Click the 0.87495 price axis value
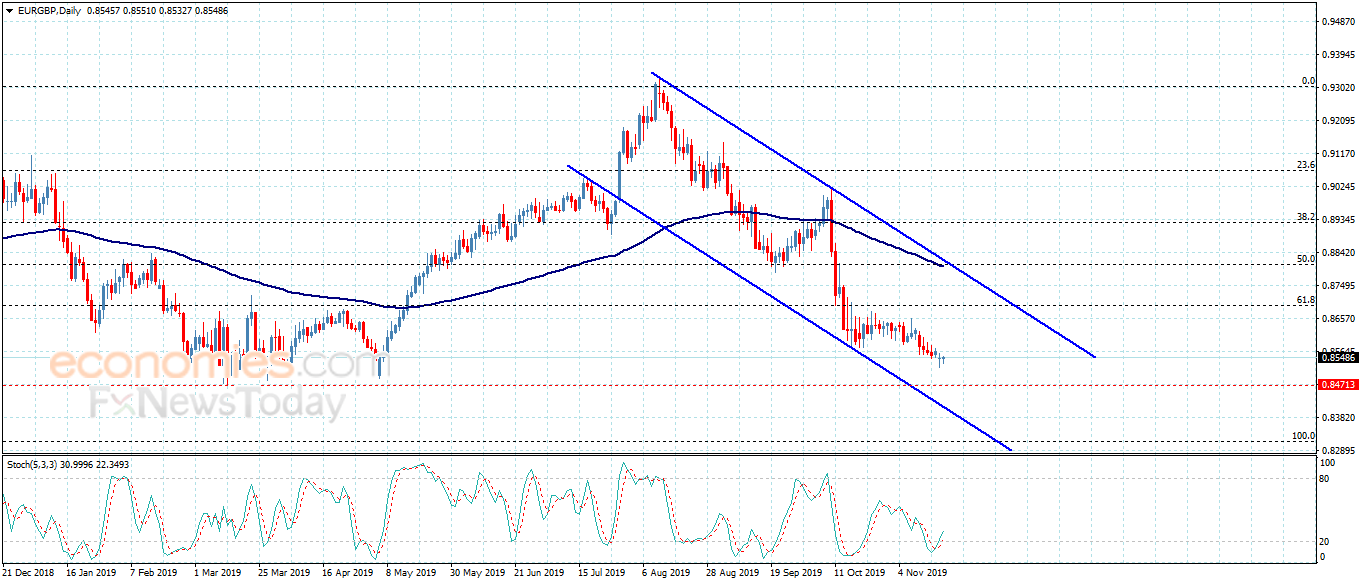The image size is (1362, 584). tap(1338, 286)
